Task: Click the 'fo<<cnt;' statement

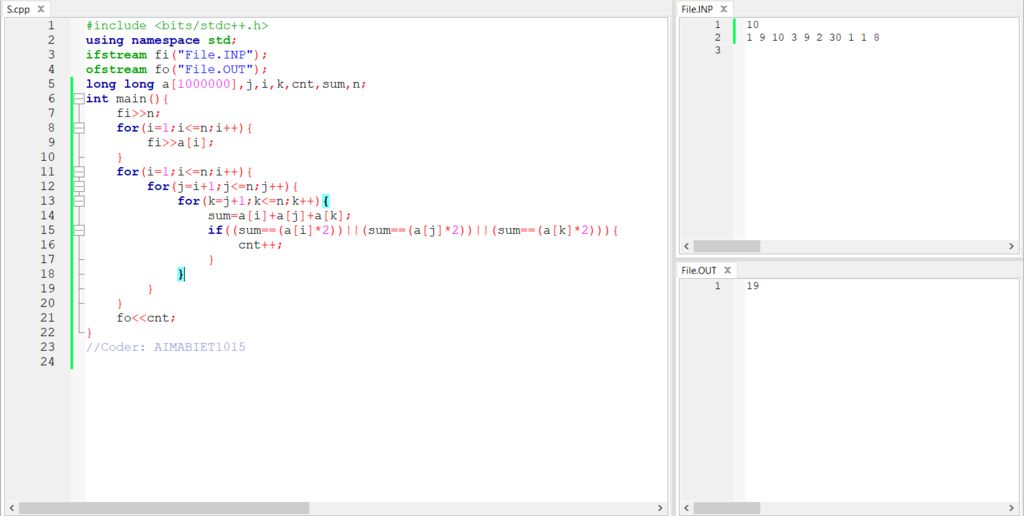Action: click(x=146, y=318)
